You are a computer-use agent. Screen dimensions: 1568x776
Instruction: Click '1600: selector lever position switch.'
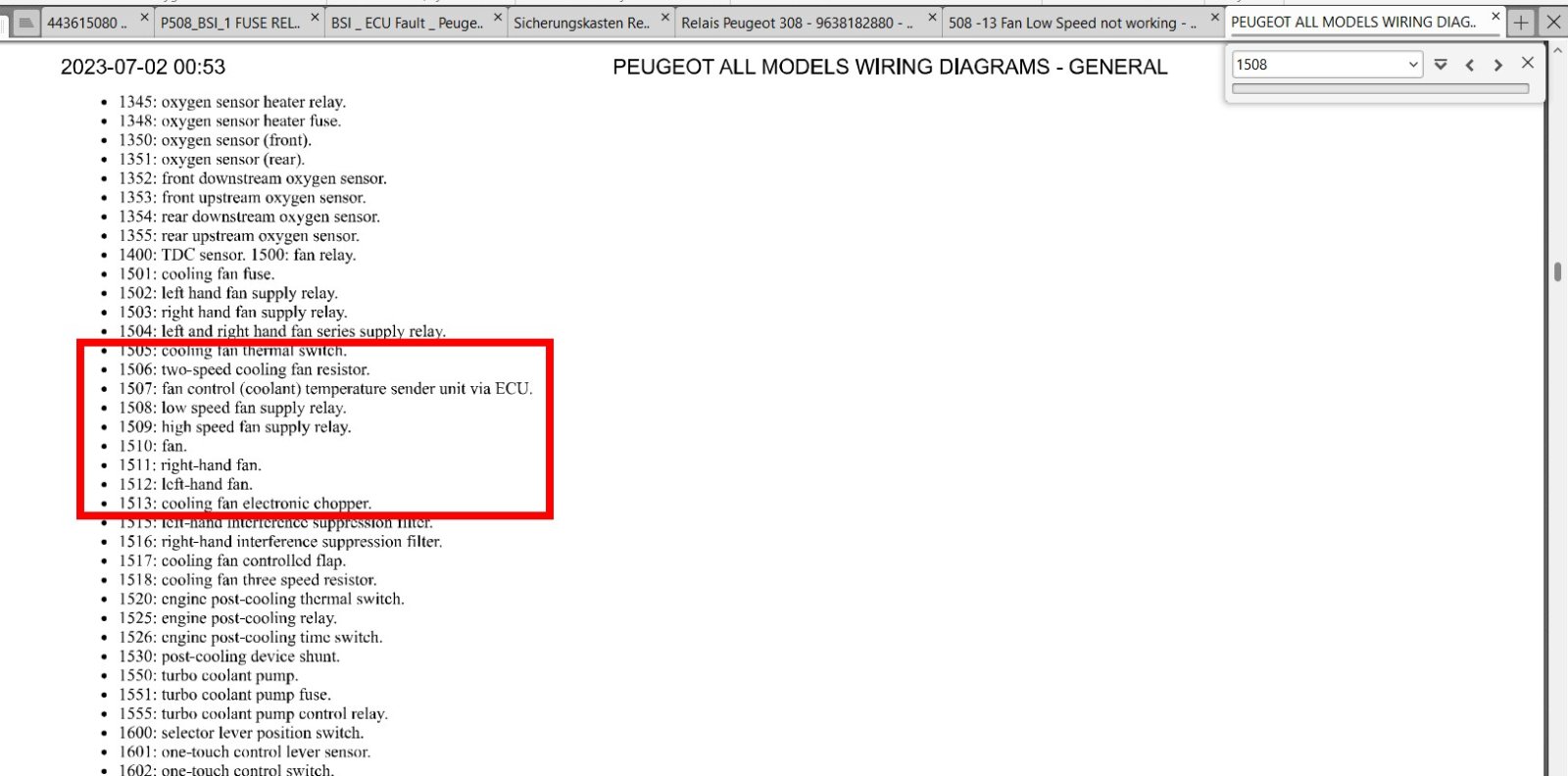point(241,733)
